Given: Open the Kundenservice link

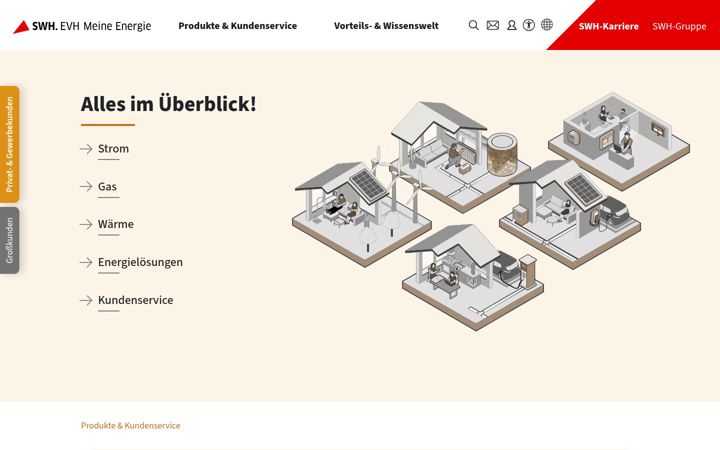Looking at the screenshot, I should (135, 300).
